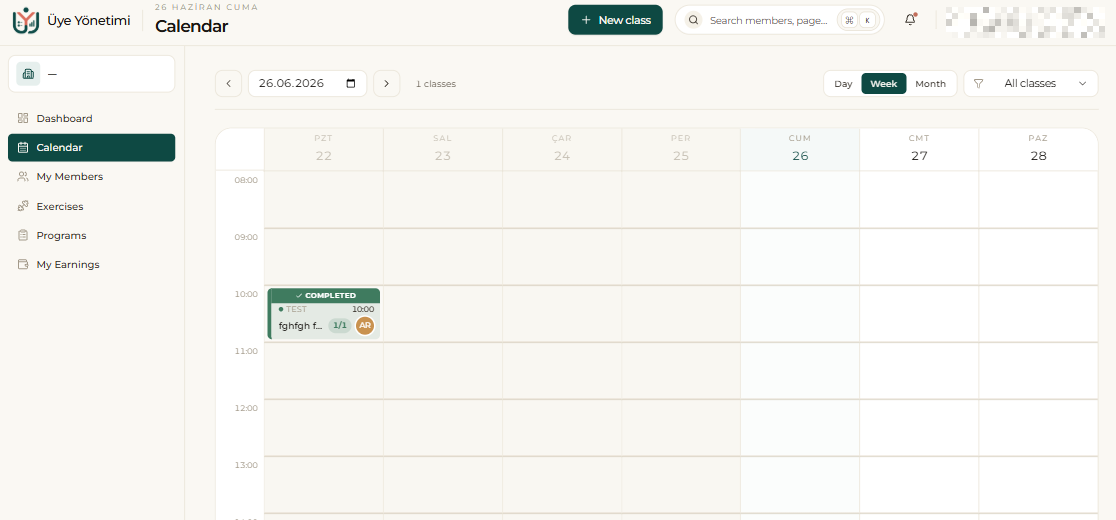The image size is (1116, 520).
Task: Click the AR avatar on the class card
Action: 365,326
